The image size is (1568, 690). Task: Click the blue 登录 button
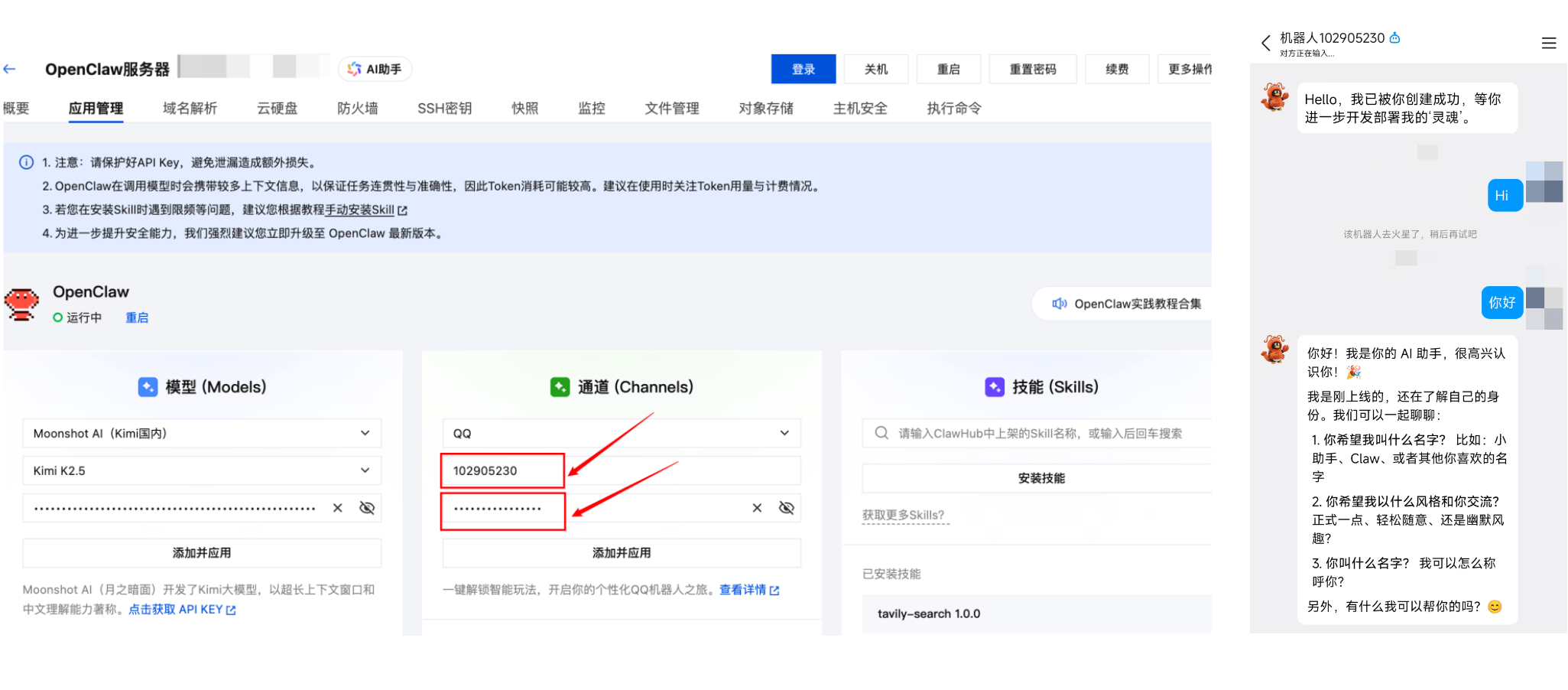pos(803,69)
